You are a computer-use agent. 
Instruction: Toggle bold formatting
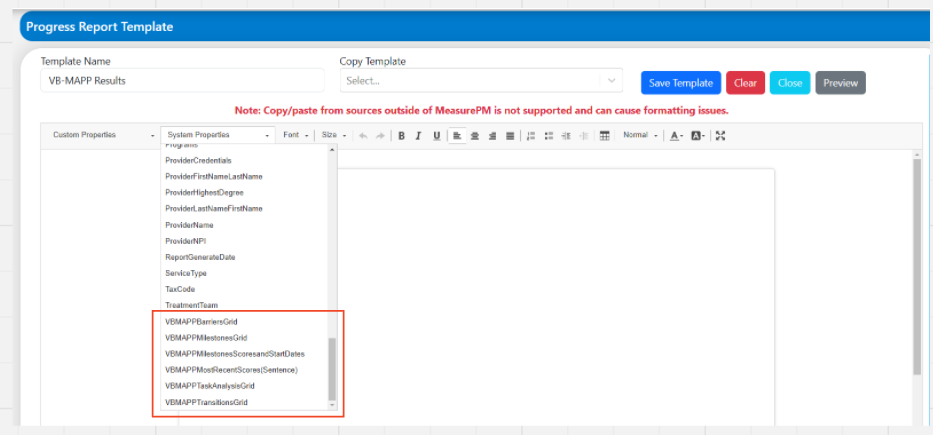click(x=402, y=136)
